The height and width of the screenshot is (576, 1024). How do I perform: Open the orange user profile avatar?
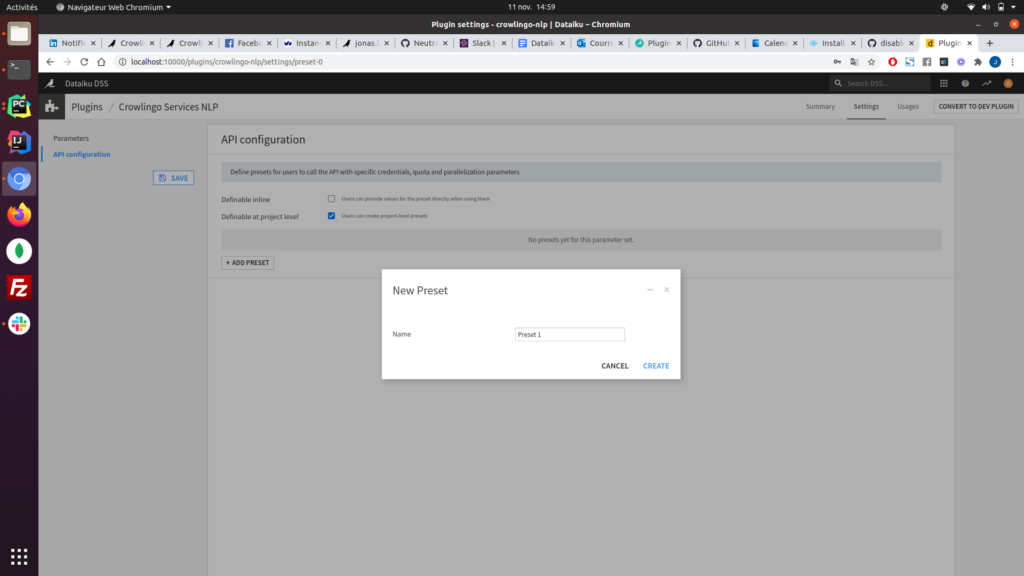pyautogui.click(x=1008, y=84)
